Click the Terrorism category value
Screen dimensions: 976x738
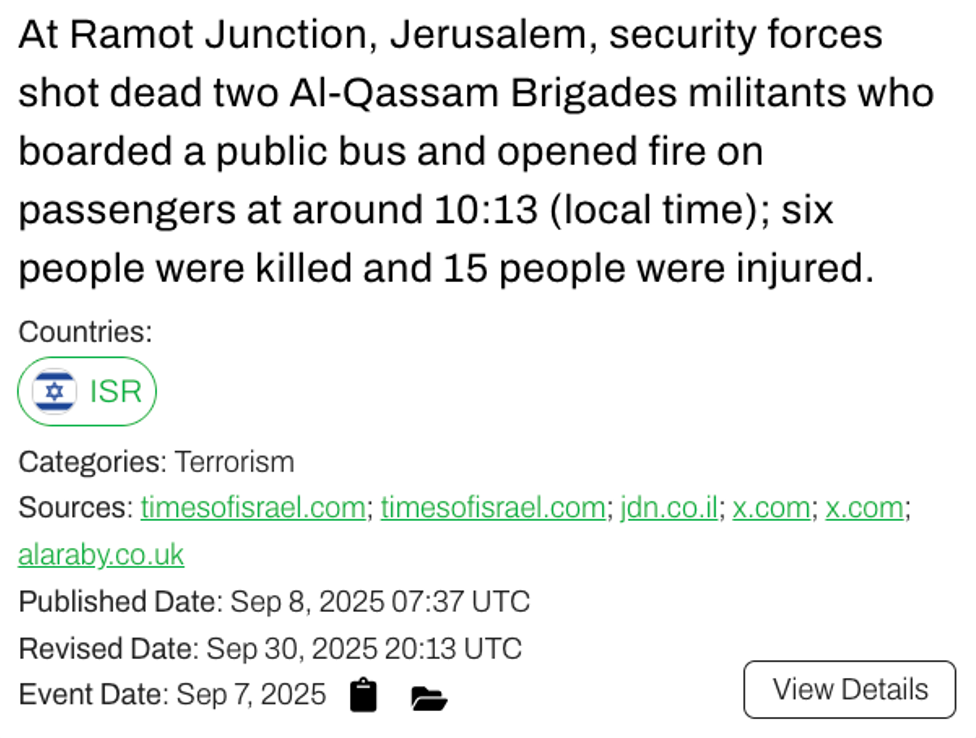coord(235,462)
